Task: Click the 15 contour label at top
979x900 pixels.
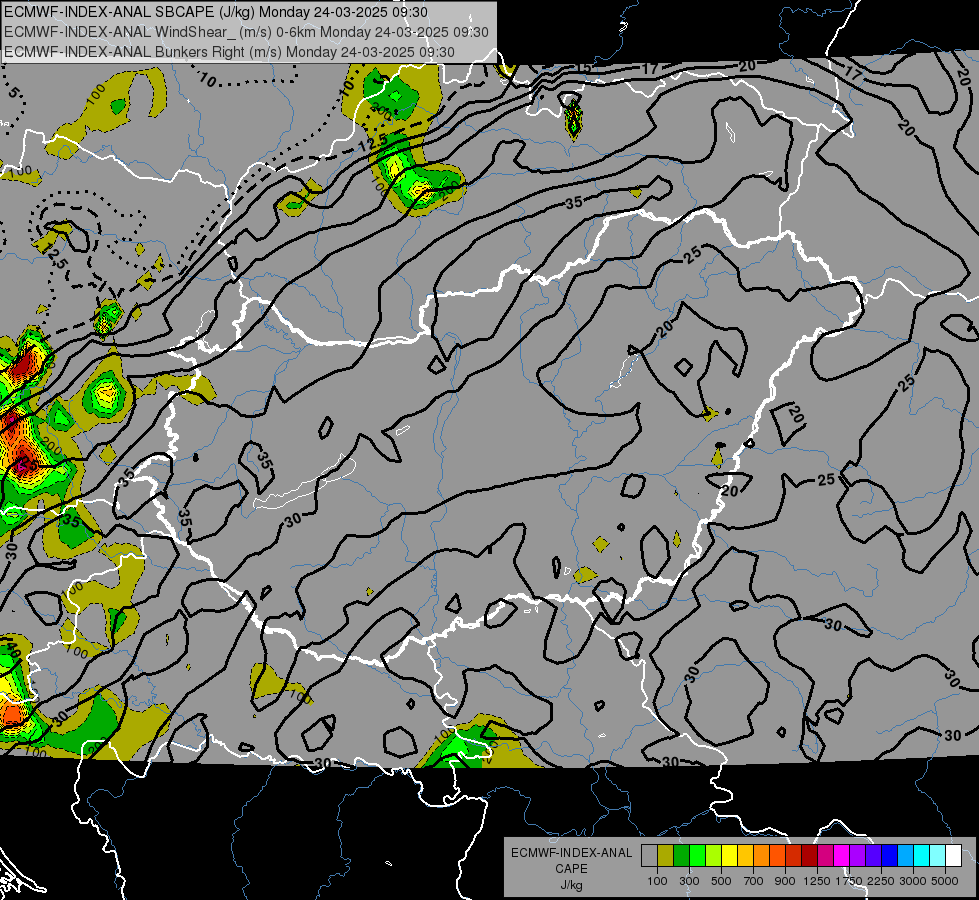Action: [x=584, y=67]
